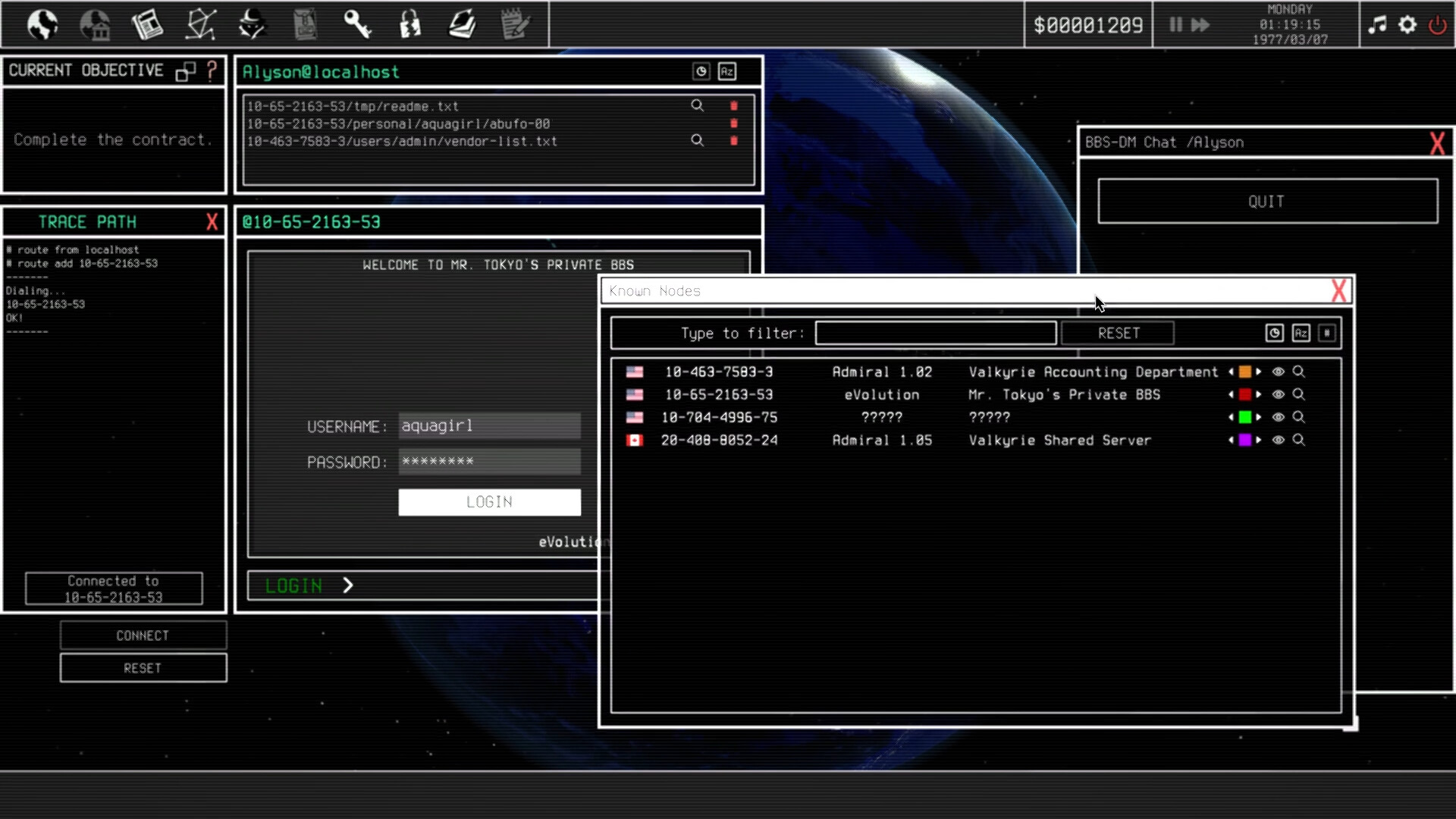The image size is (1456, 819).
Task: Open the world map globe icon
Action: pyautogui.click(x=42, y=24)
